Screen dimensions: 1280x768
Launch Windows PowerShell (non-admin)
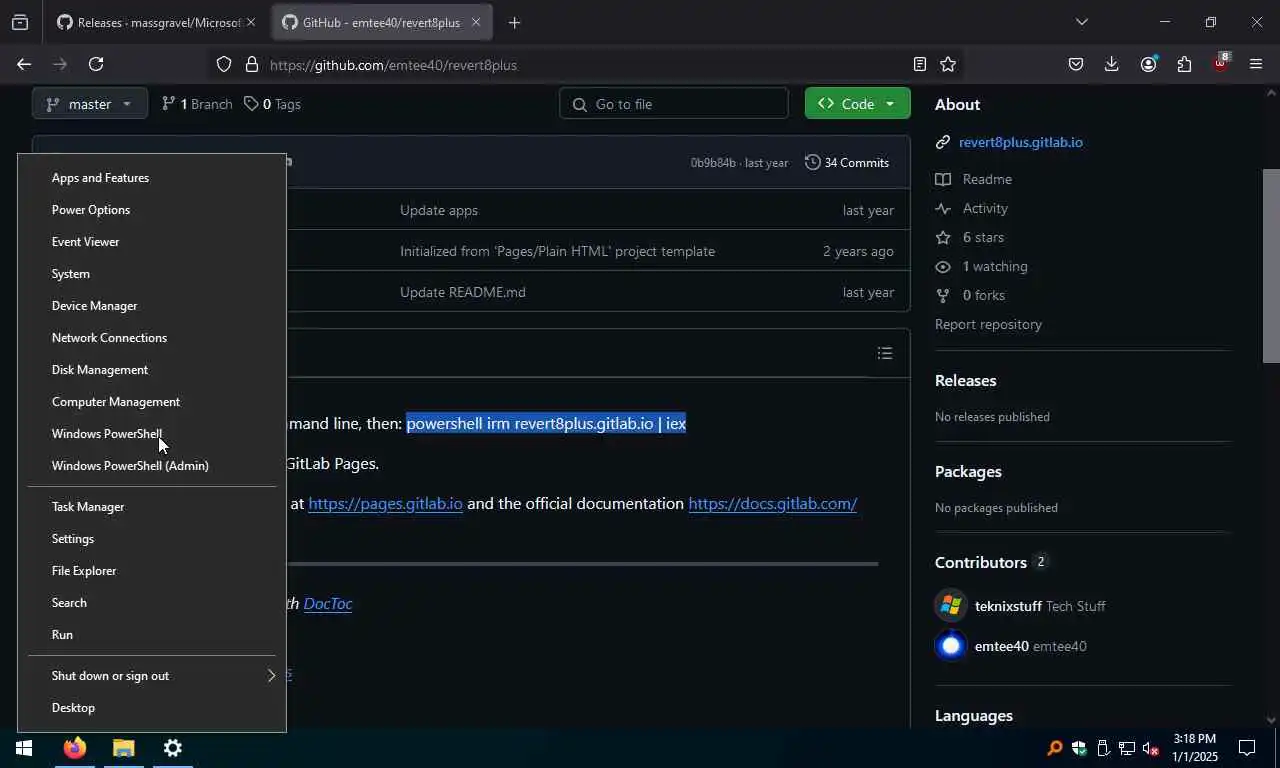tap(151, 434)
